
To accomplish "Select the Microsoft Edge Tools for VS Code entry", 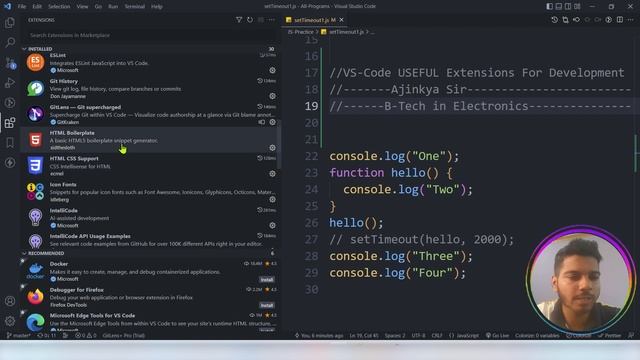I will click(149, 322).
